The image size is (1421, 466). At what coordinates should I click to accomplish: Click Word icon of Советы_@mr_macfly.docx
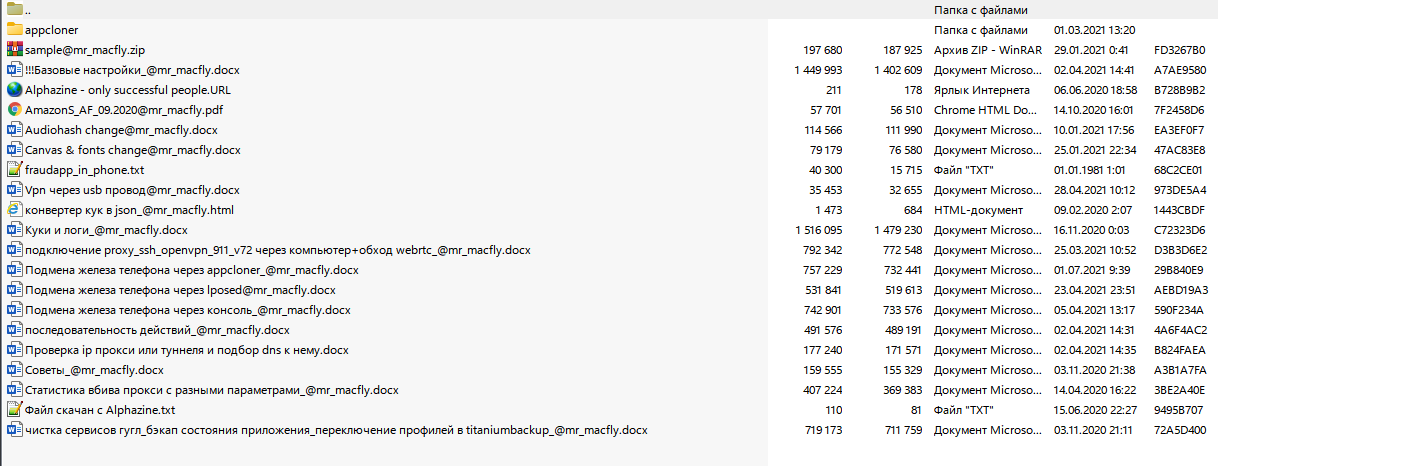(x=14, y=370)
